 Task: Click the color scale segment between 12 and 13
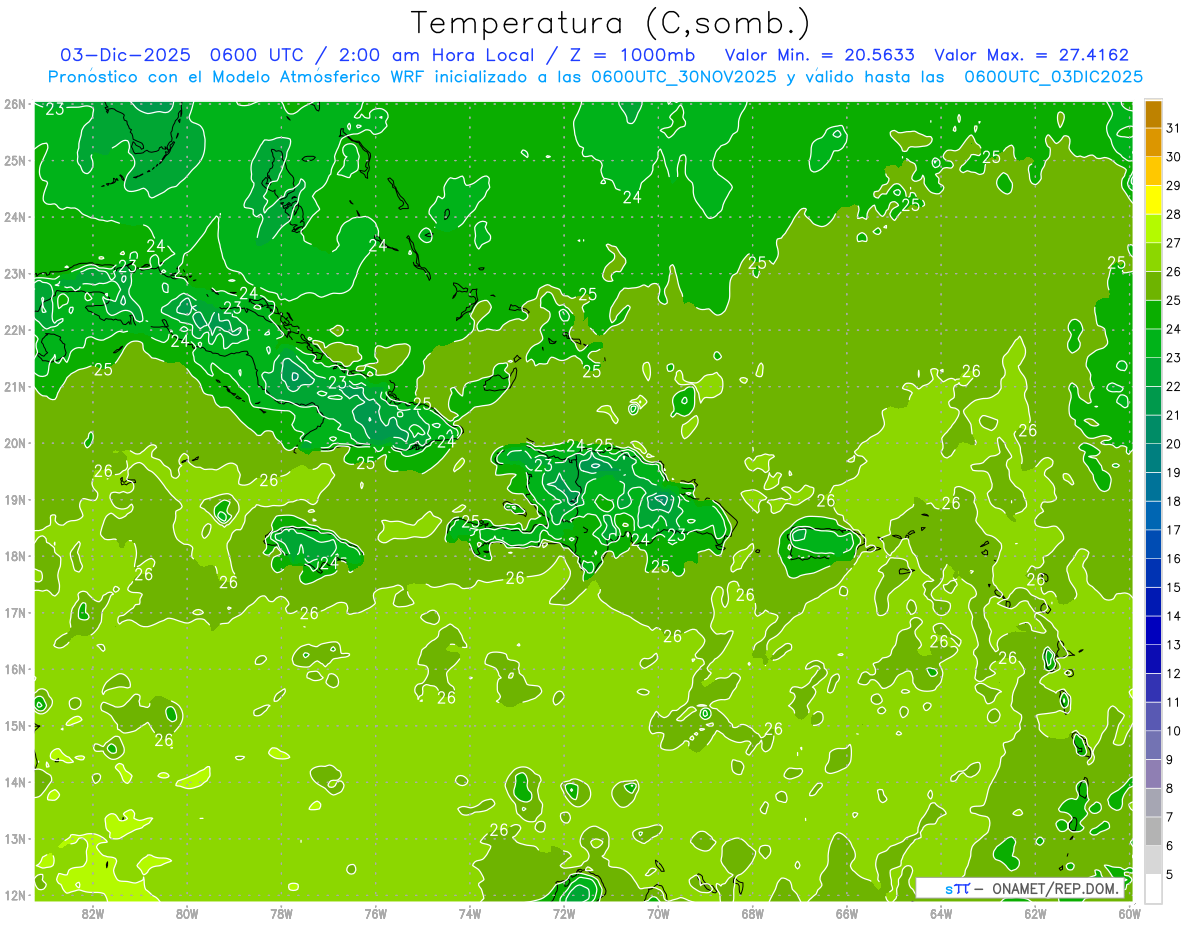[x=1153, y=659]
